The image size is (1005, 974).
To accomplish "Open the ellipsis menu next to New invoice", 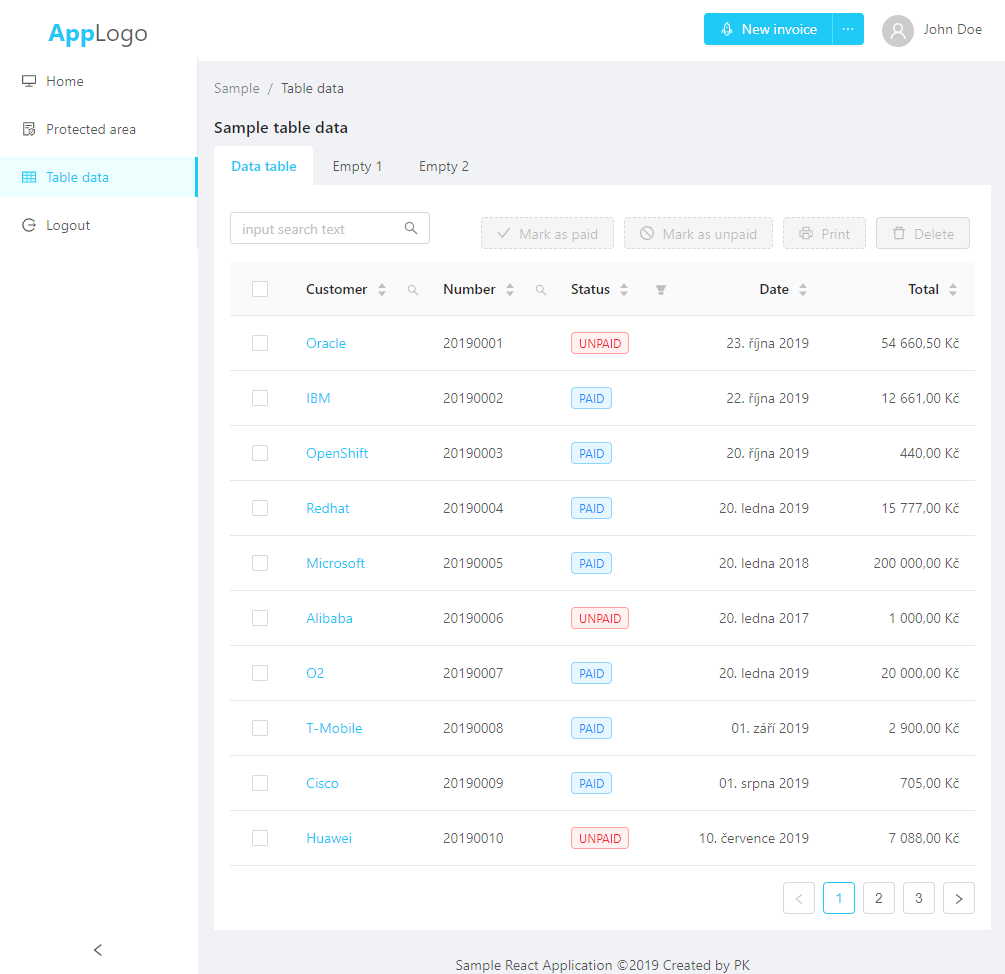I will pos(848,29).
